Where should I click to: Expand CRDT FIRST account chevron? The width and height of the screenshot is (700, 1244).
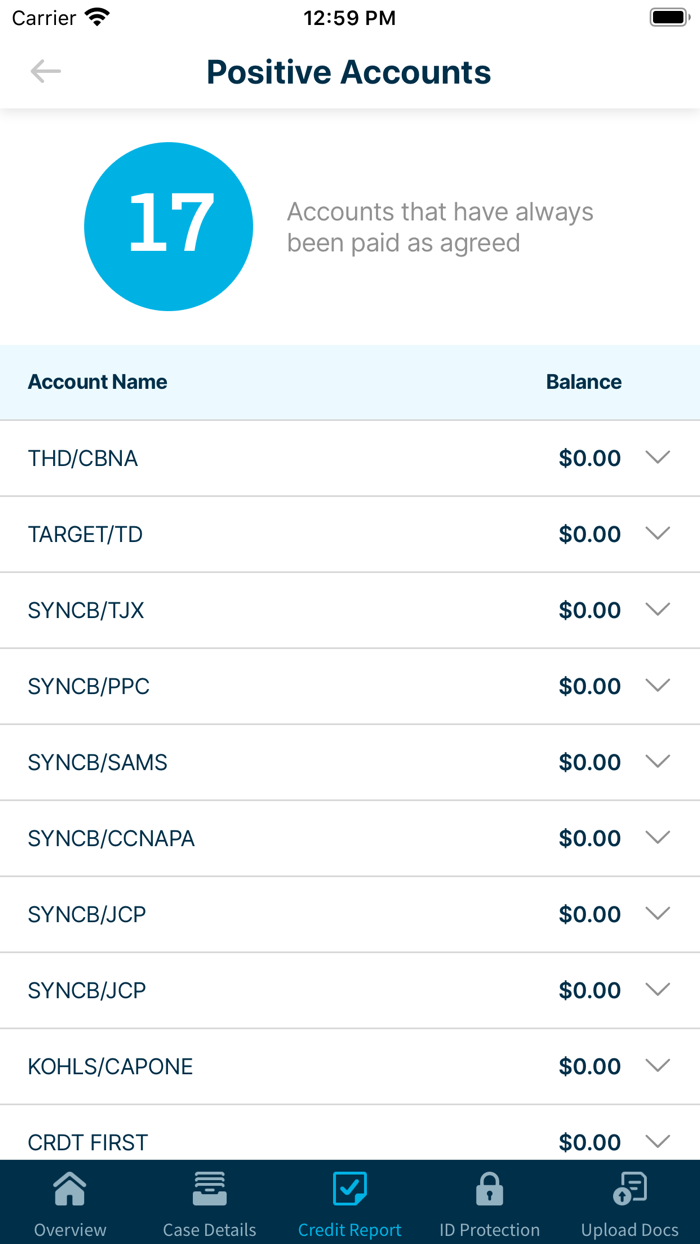[657, 1141]
